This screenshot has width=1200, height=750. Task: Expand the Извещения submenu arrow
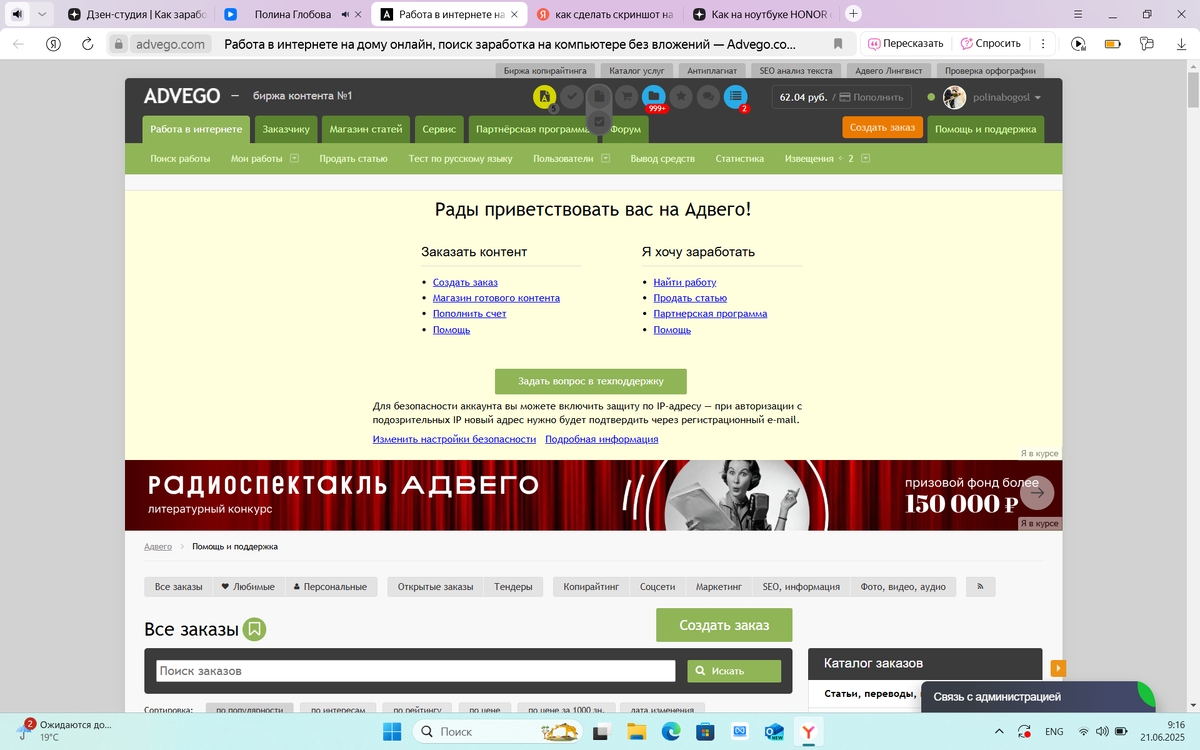(x=865, y=158)
